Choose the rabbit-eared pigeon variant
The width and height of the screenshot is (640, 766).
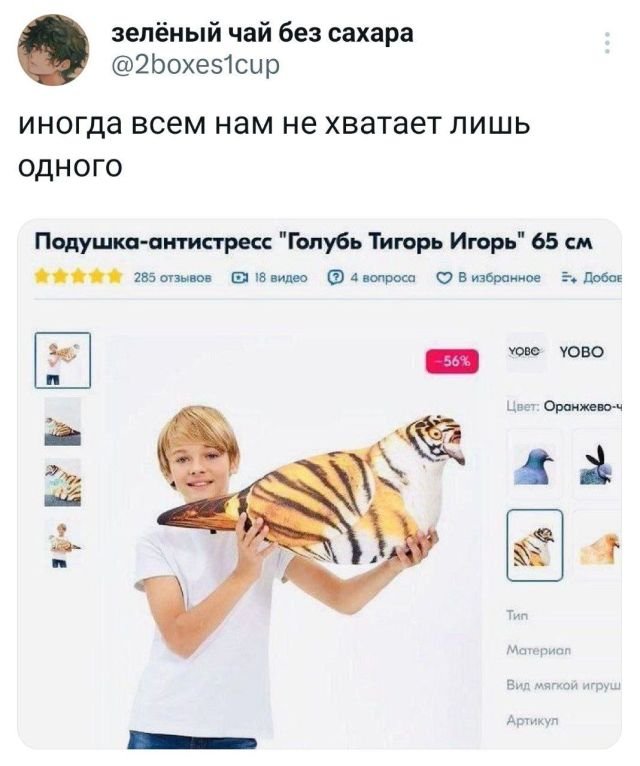[x=597, y=464]
